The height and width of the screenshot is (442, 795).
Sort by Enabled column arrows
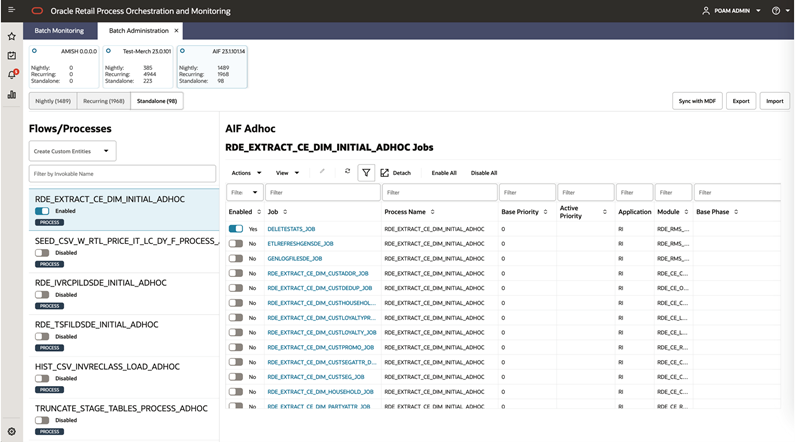[x=259, y=212]
